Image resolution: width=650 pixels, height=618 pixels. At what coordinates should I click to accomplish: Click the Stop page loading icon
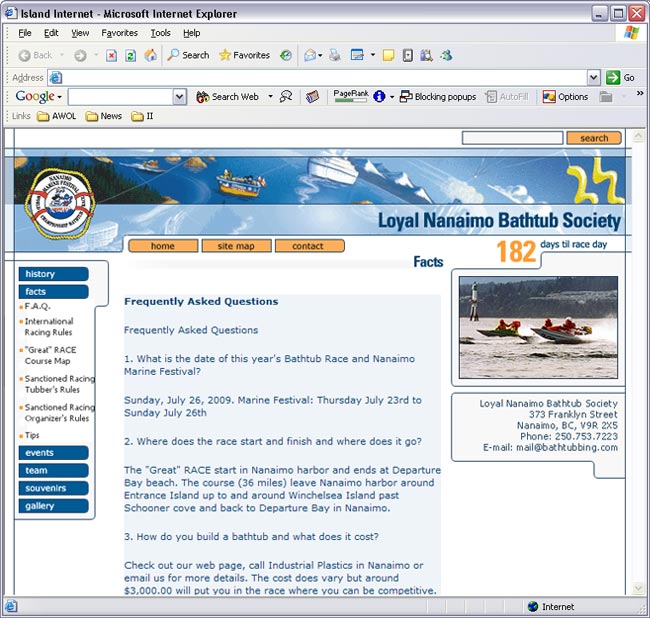point(111,55)
